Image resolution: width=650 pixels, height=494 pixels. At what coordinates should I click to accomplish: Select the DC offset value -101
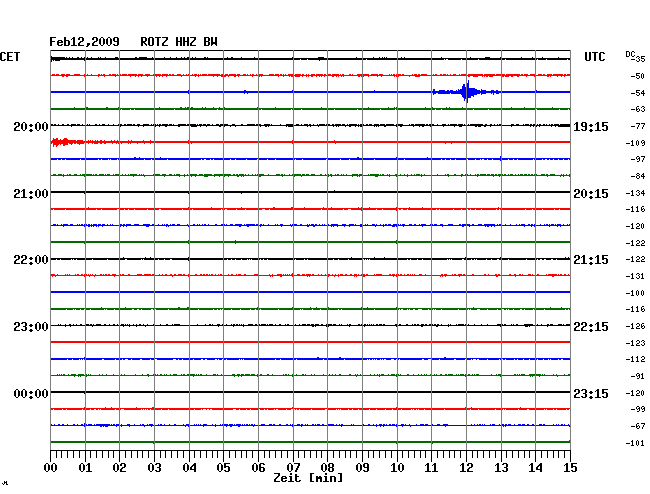(x=635, y=443)
